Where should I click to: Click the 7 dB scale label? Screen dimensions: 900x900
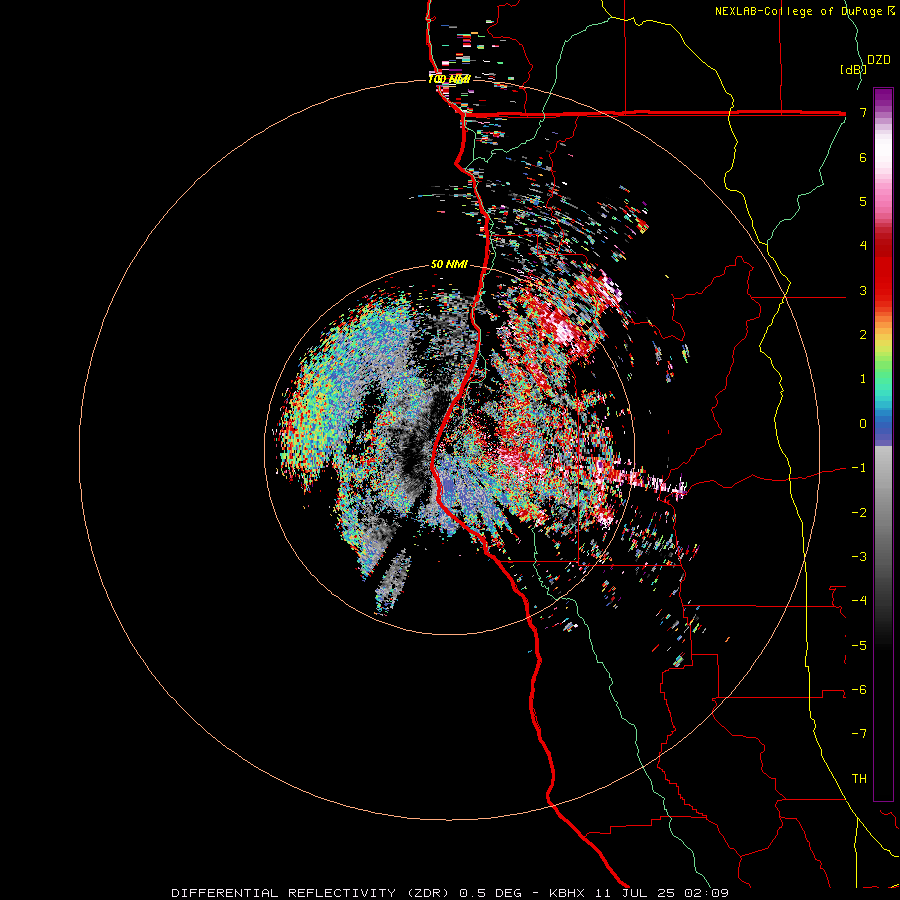(863, 112)
